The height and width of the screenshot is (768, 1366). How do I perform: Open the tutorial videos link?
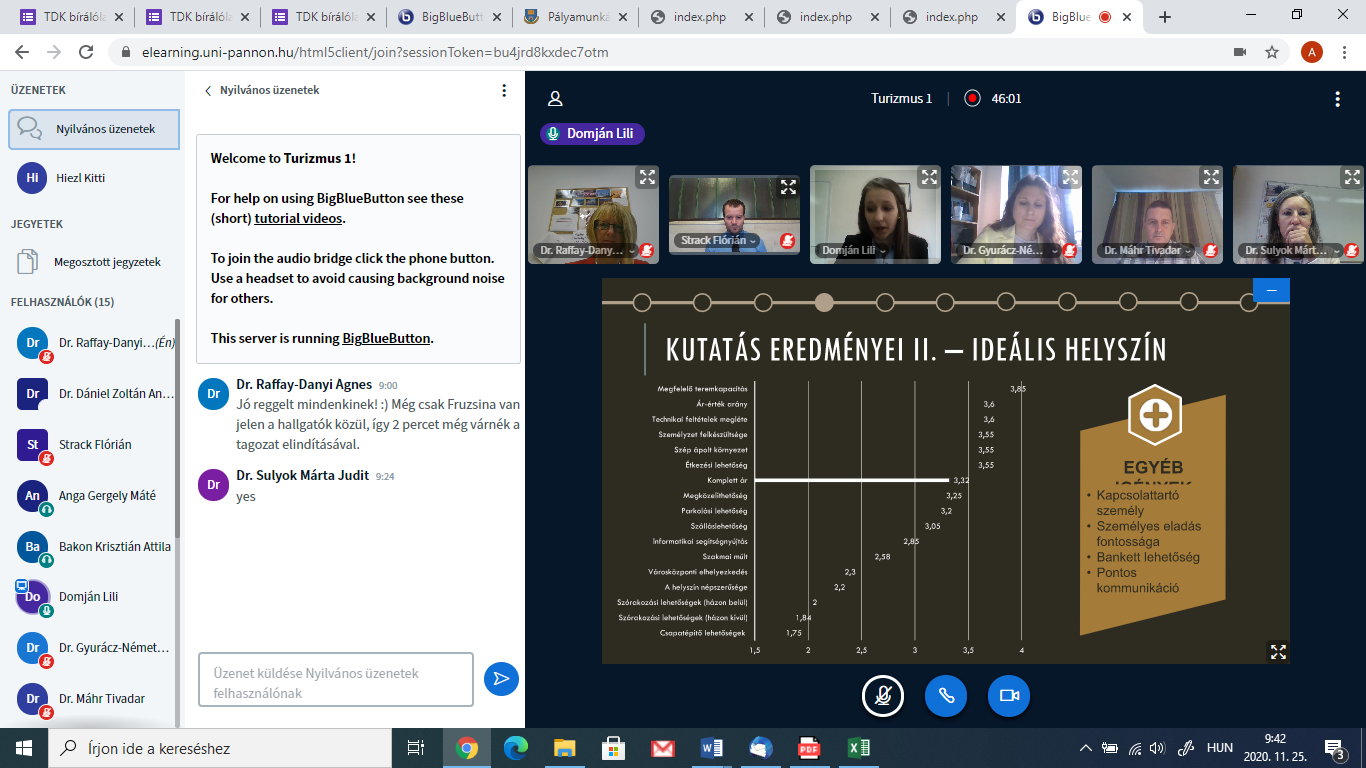(298, 218)
